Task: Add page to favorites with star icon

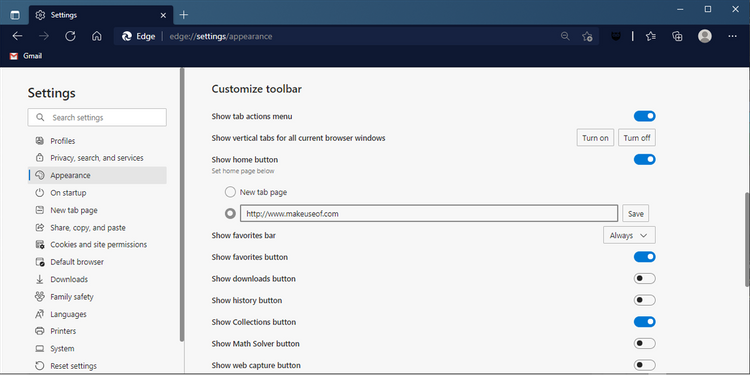Action: [587, 36]
